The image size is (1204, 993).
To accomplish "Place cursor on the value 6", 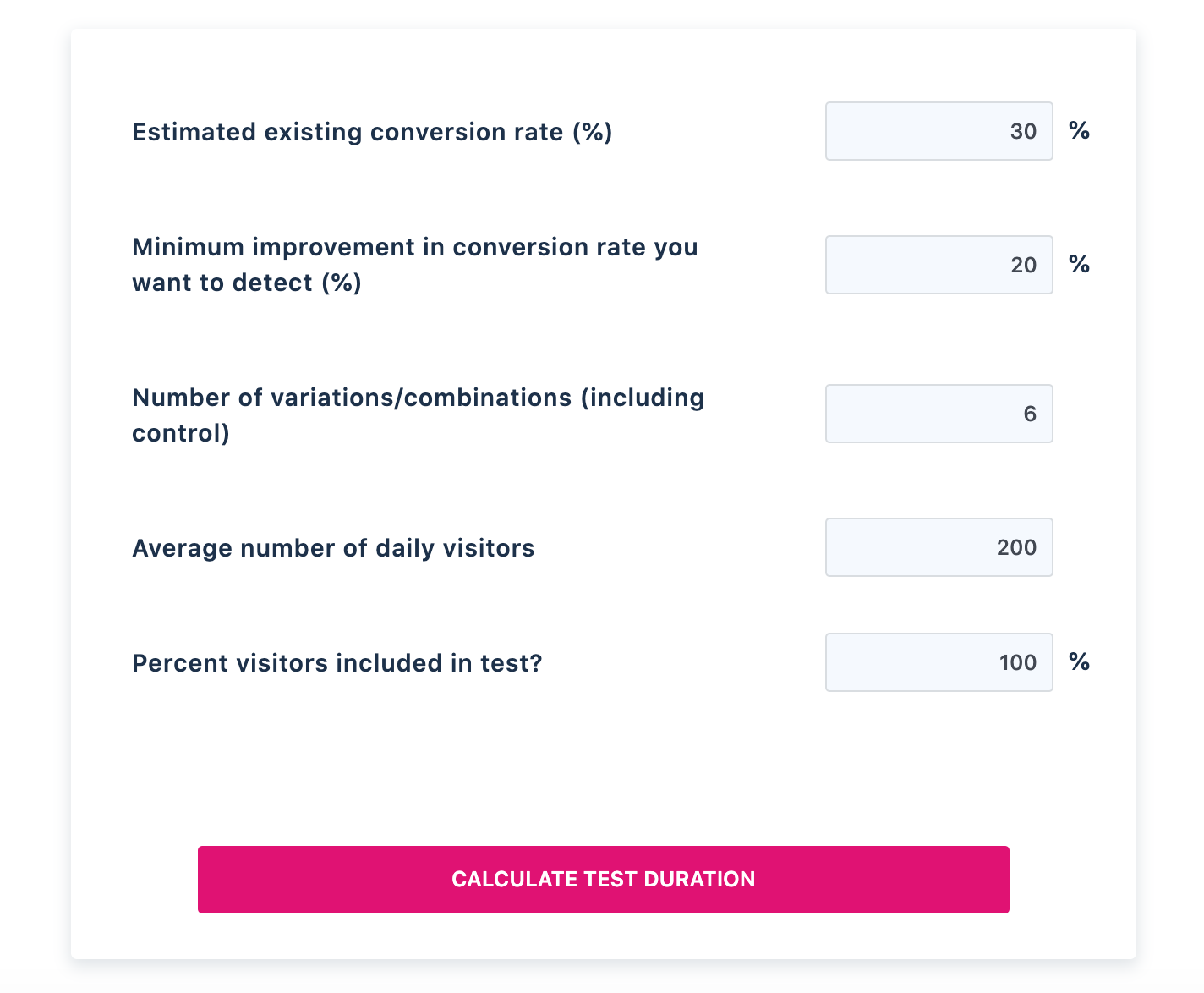I will pos(1030,414).
